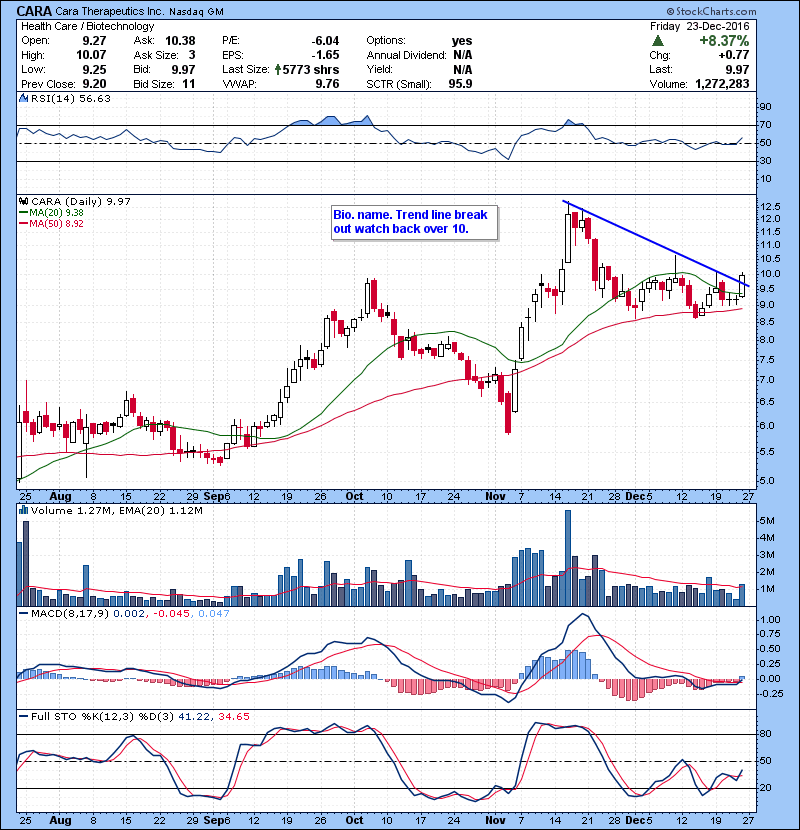Viewport: 800px width, 830px height.
Task: Click the Friday 23-Dec-2016 date
Action: coord(700,26)
